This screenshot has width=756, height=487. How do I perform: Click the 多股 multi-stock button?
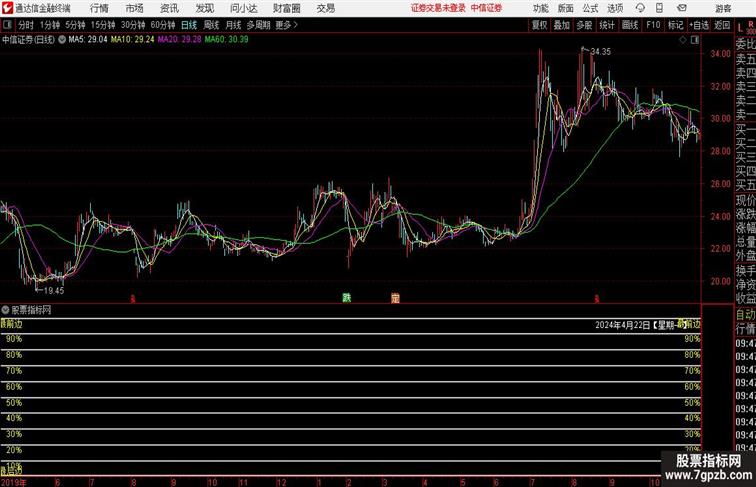coord(584,25)
